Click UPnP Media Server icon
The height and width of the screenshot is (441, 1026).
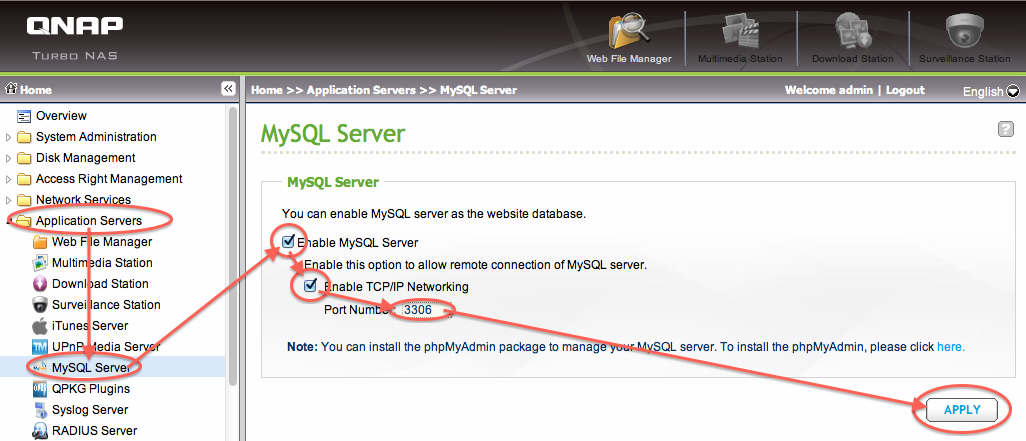click(40, 347)
